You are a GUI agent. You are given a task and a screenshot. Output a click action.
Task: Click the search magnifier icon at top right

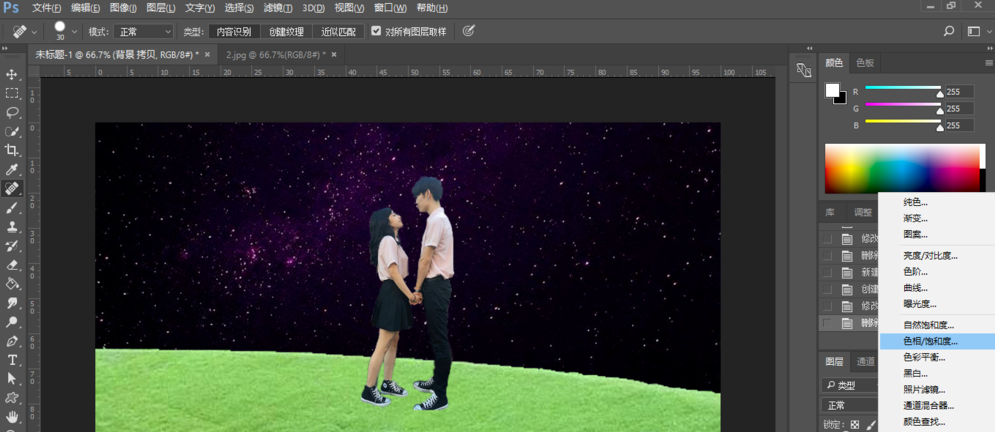point(949,31)
